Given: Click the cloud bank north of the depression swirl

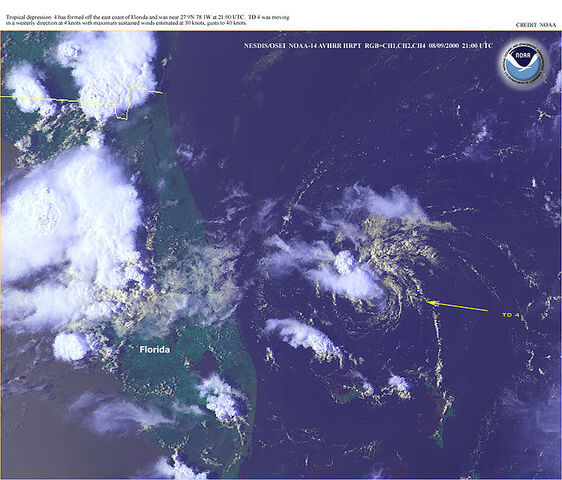Looking at the screenshot, I should [x=385, y=203].
